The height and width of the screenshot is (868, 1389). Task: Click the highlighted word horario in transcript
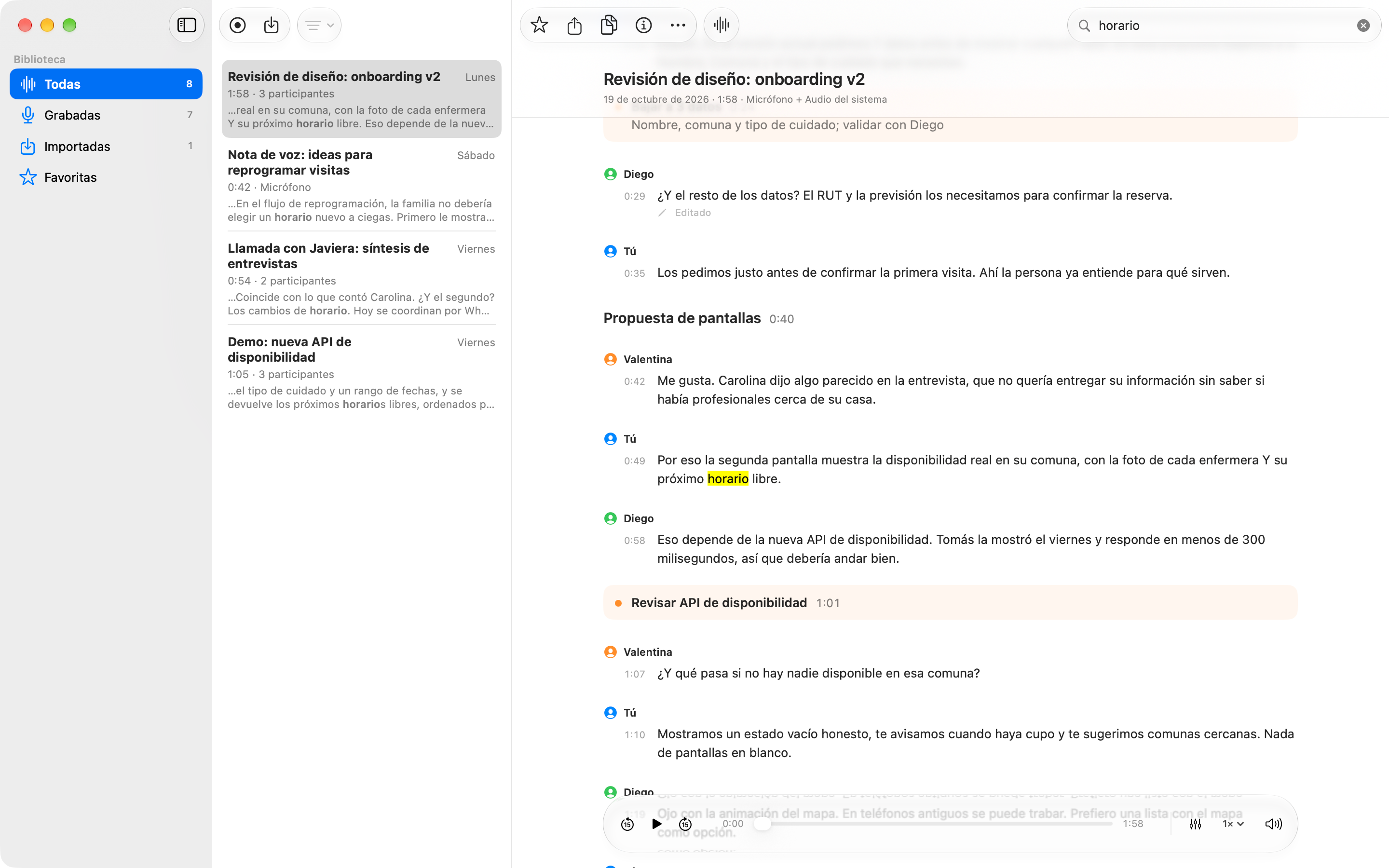728,479
